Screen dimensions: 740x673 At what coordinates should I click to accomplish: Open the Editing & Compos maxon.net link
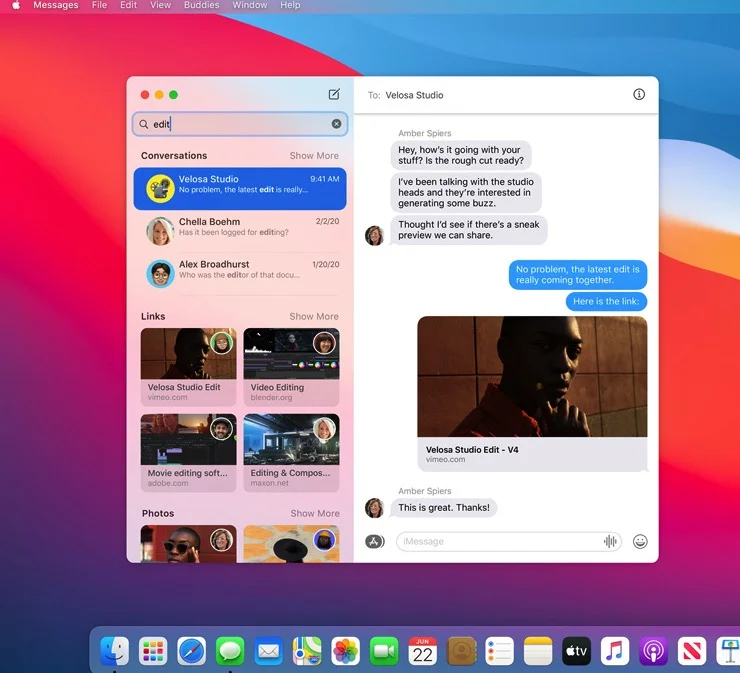click(291, 453)
